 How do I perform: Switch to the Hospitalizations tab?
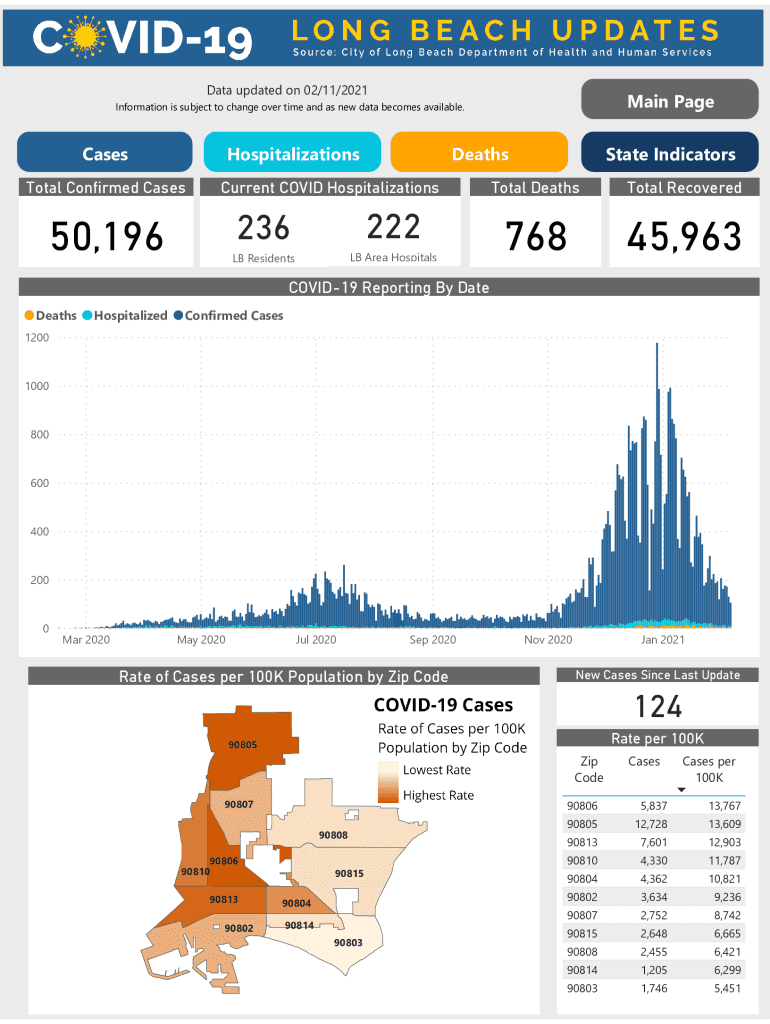[293, 154]
